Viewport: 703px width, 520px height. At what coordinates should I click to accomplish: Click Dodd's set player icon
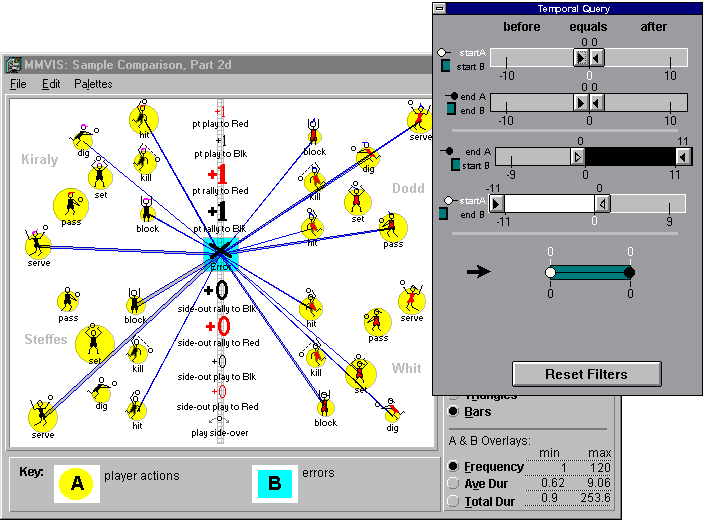tap(357, 200)
